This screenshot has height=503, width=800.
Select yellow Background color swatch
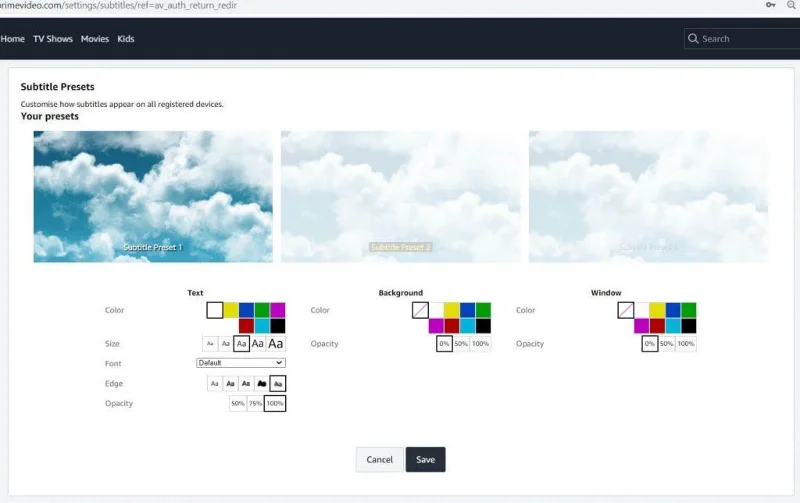[452, 310]
